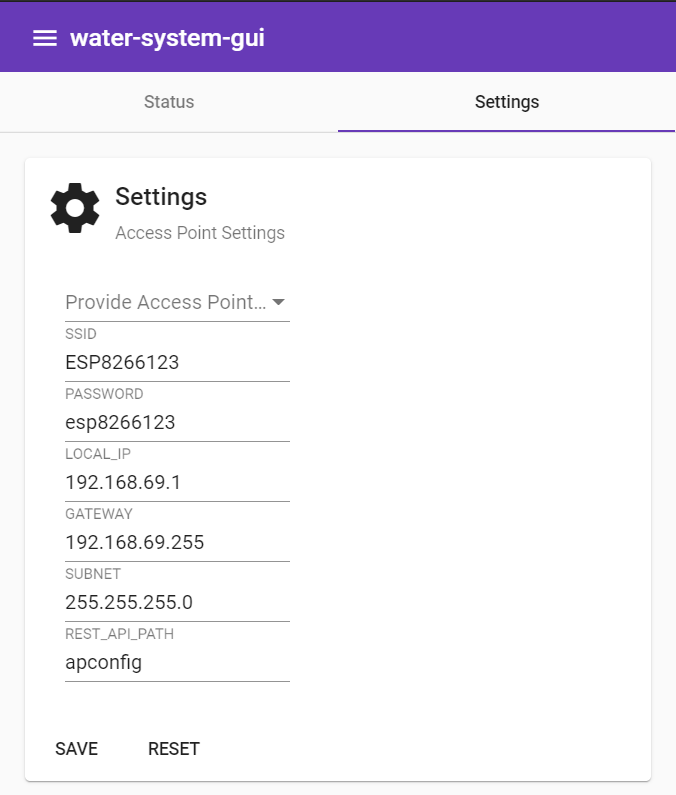Click the SUBNET floating label
Screen dimensions: 676x795
pyautogui.click(x=93, y=574)
